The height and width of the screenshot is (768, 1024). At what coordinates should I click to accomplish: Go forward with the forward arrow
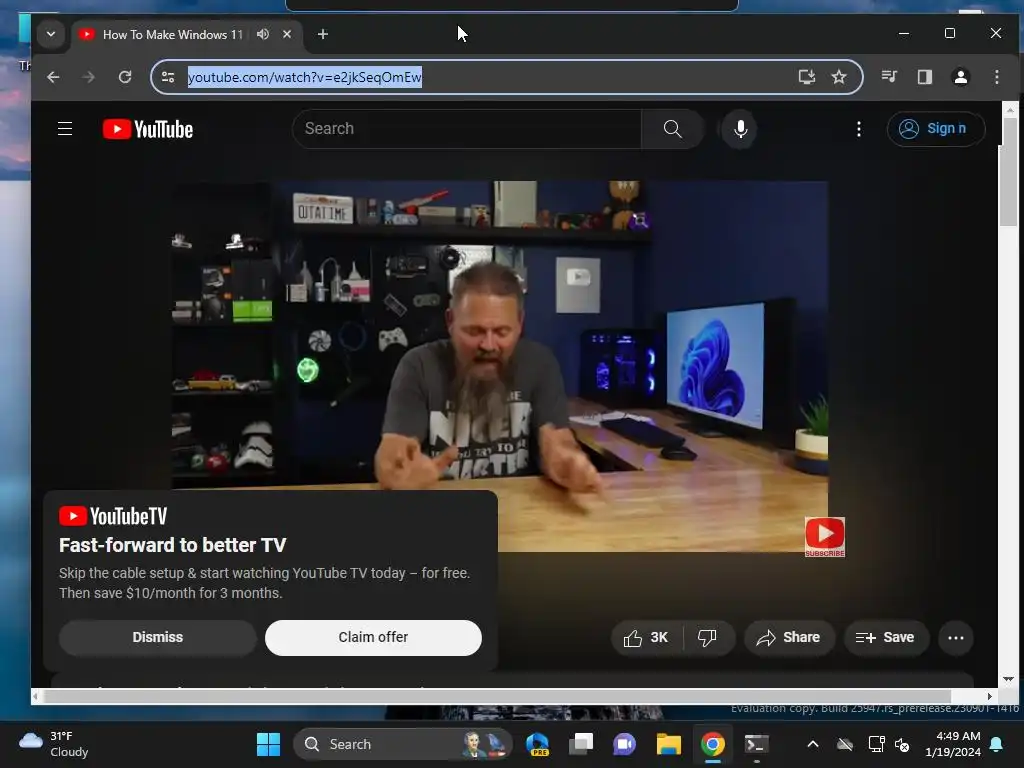coord(89,77)
